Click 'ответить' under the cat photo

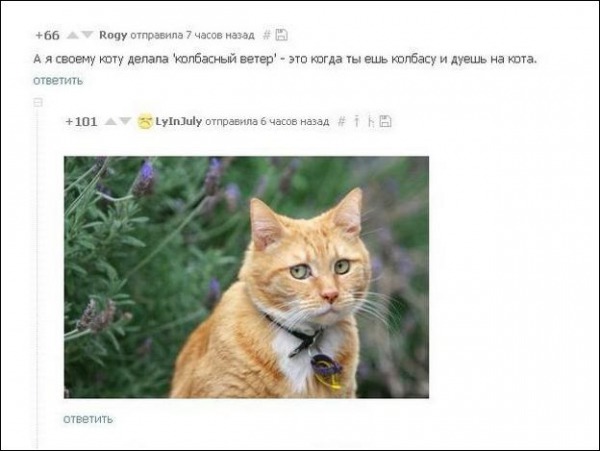coord(88,419)
